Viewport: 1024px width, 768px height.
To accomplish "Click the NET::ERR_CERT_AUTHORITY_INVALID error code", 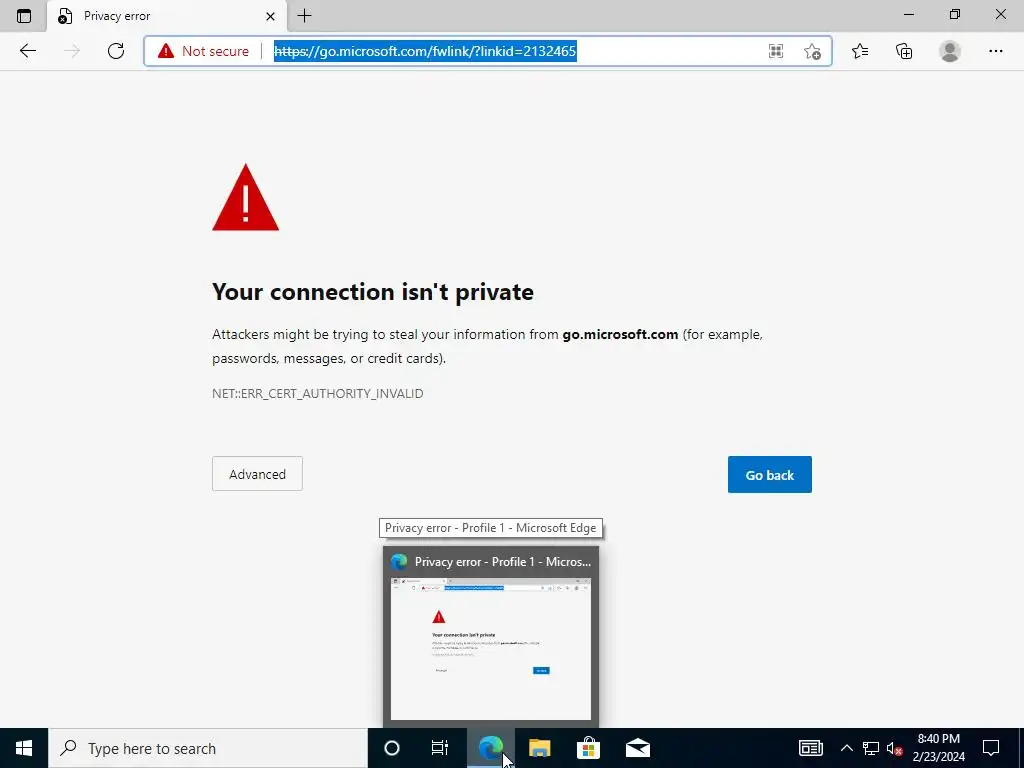I will click(x=317, y=393).
